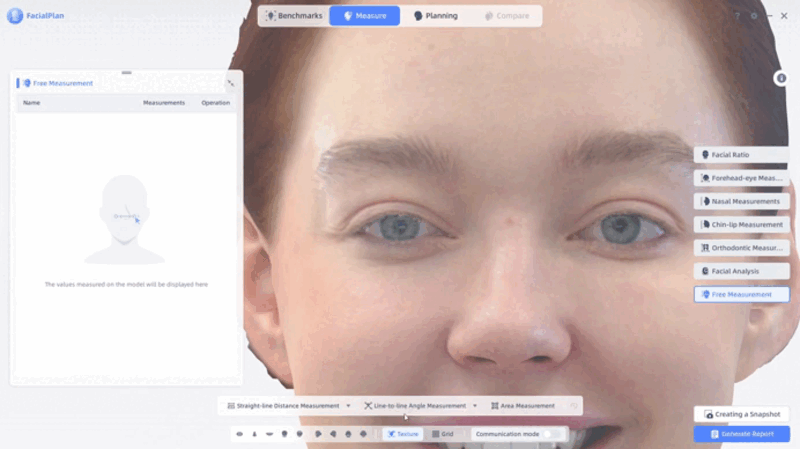The width and height of the screenshot is (800, 449).
Task: Open the help question mark icon
Action: coord(737,16)
